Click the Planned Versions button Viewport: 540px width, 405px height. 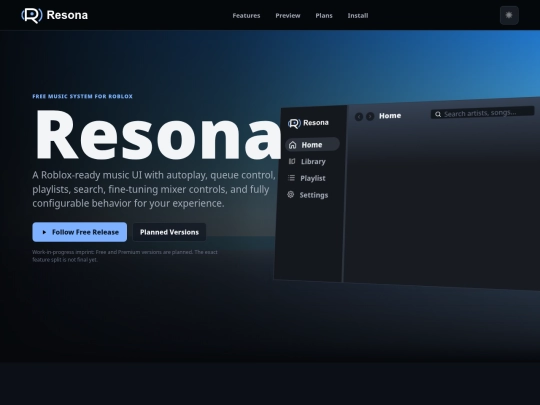click(169, 232)
